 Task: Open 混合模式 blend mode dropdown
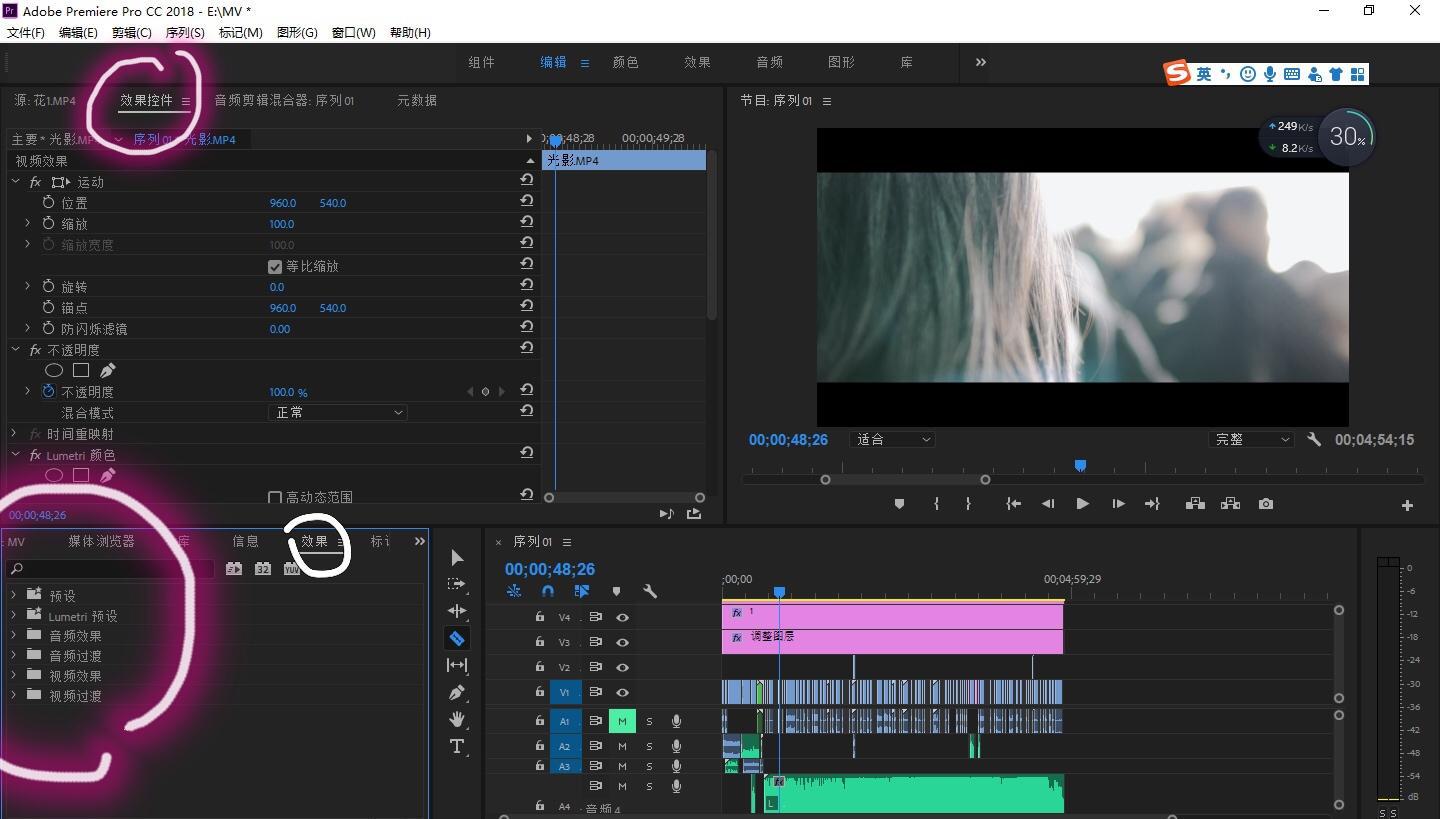(x=337, y=412)
